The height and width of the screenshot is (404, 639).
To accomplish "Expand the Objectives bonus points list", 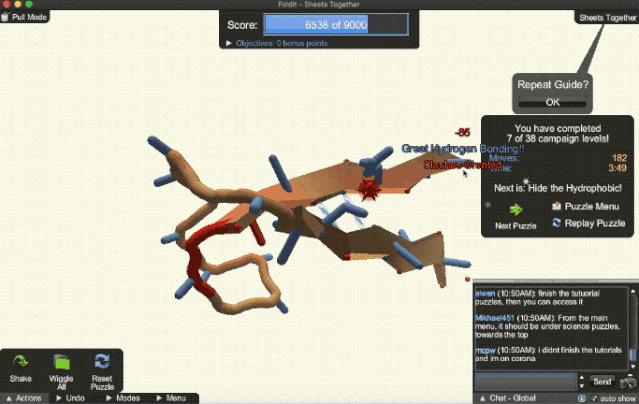I will tap(278, 43).
